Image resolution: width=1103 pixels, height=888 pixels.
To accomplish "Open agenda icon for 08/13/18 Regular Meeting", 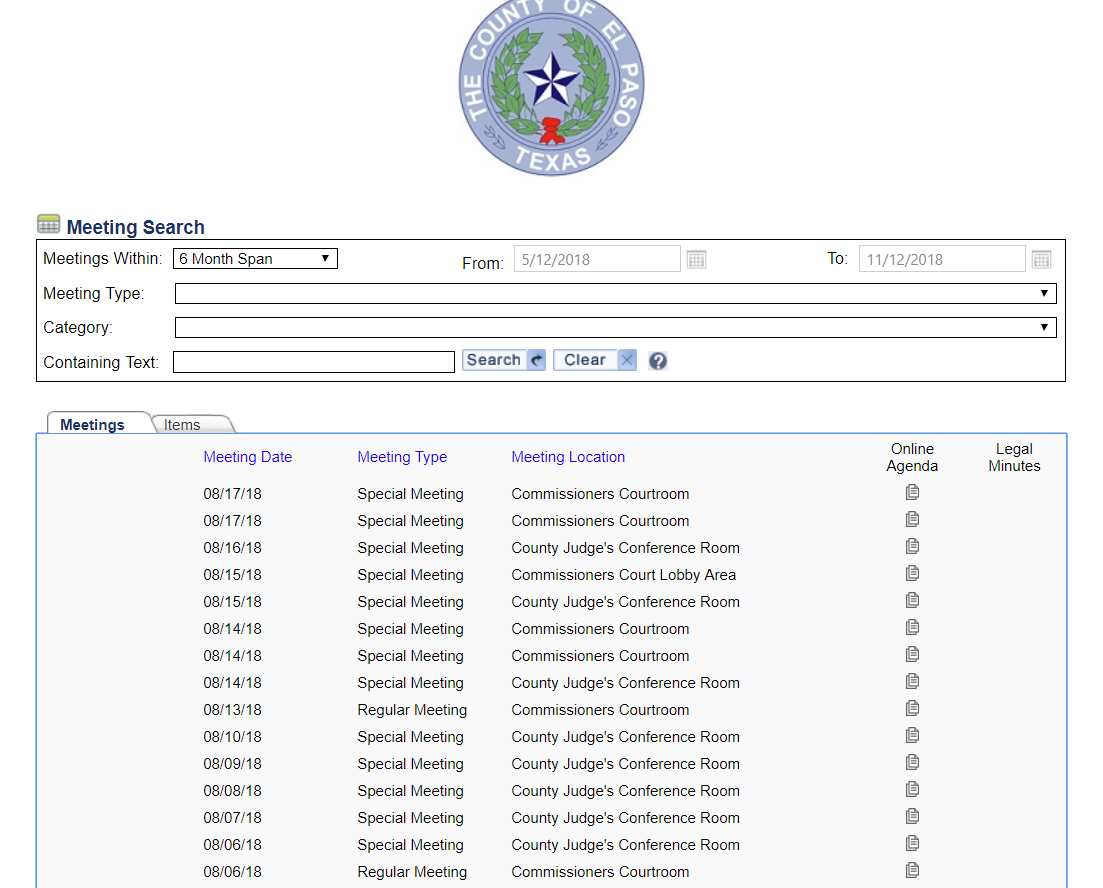I will point(912,709).
